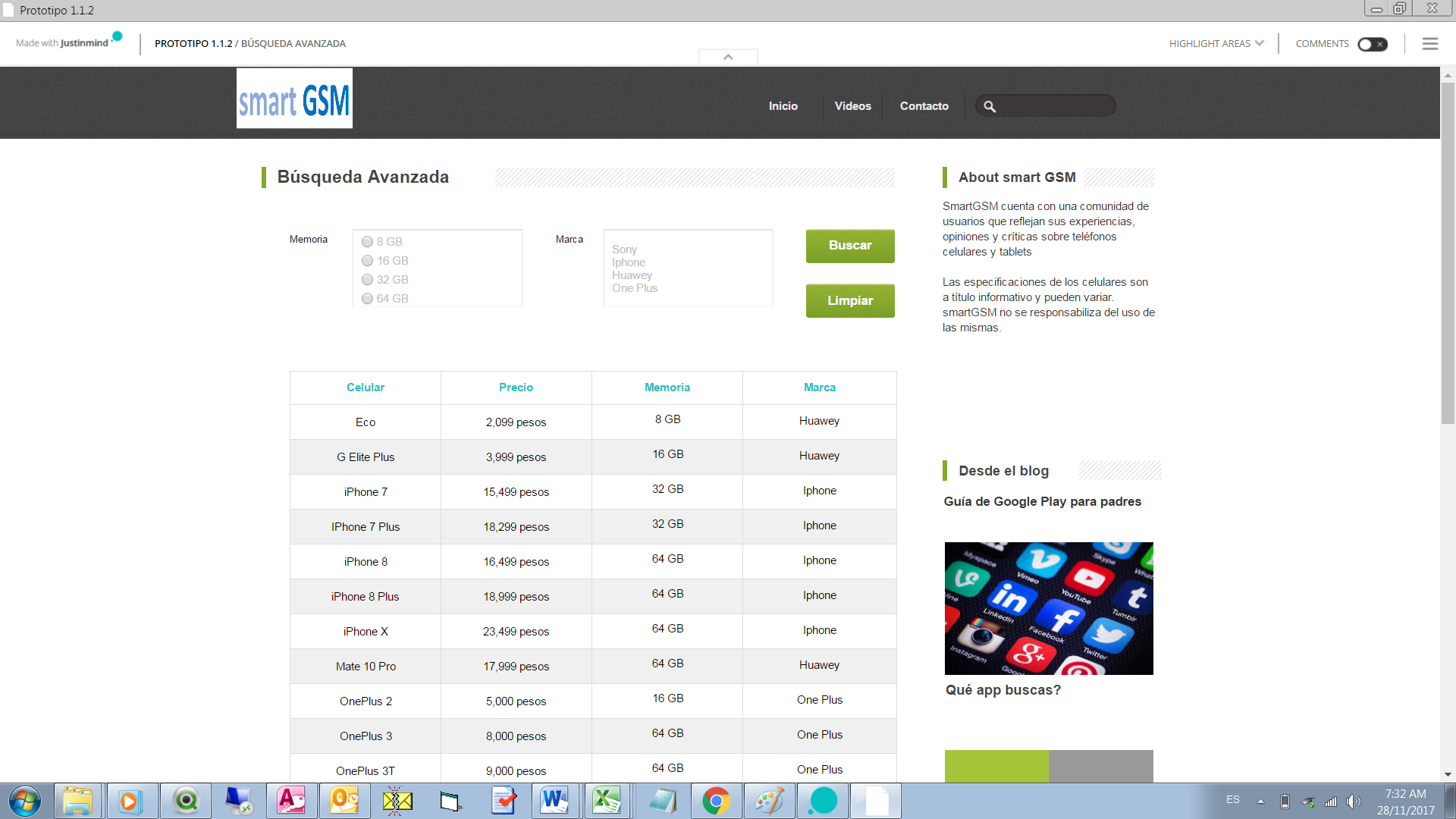Viewport: 1456px width, 819px height.
Task: Select the iPhone 7 cell
Action: [x=366, y=492]
